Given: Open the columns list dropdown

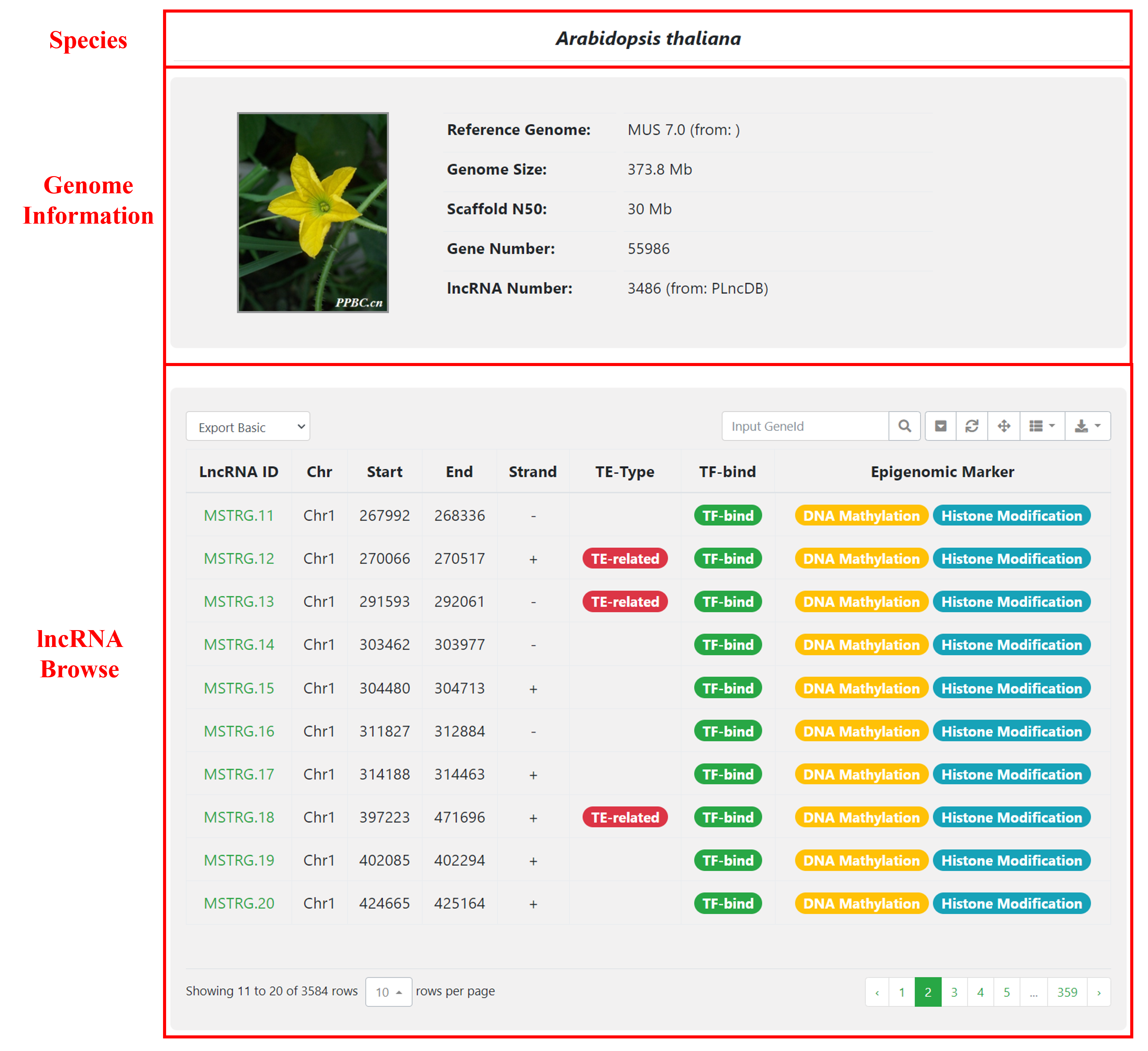Looking at the screenshot, I should 1042,426.
